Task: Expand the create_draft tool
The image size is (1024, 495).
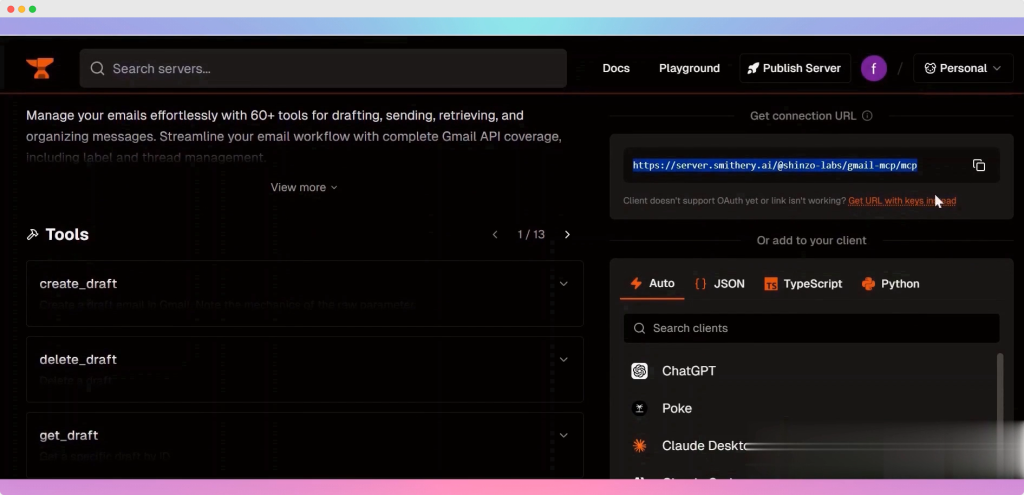Action: (x=563, y=284)
